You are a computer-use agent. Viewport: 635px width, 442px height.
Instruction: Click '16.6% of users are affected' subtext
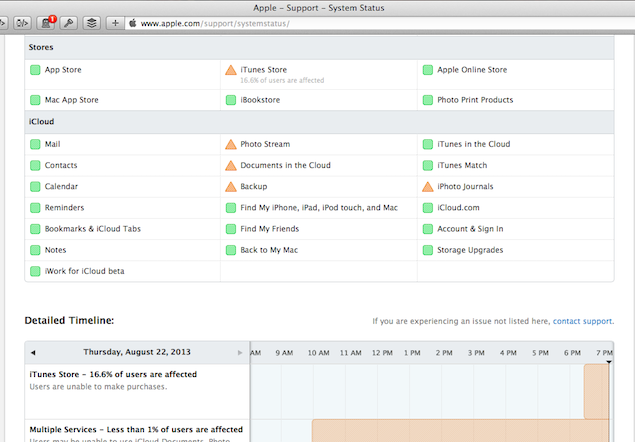pyautogui.click(x=282, y=80)
